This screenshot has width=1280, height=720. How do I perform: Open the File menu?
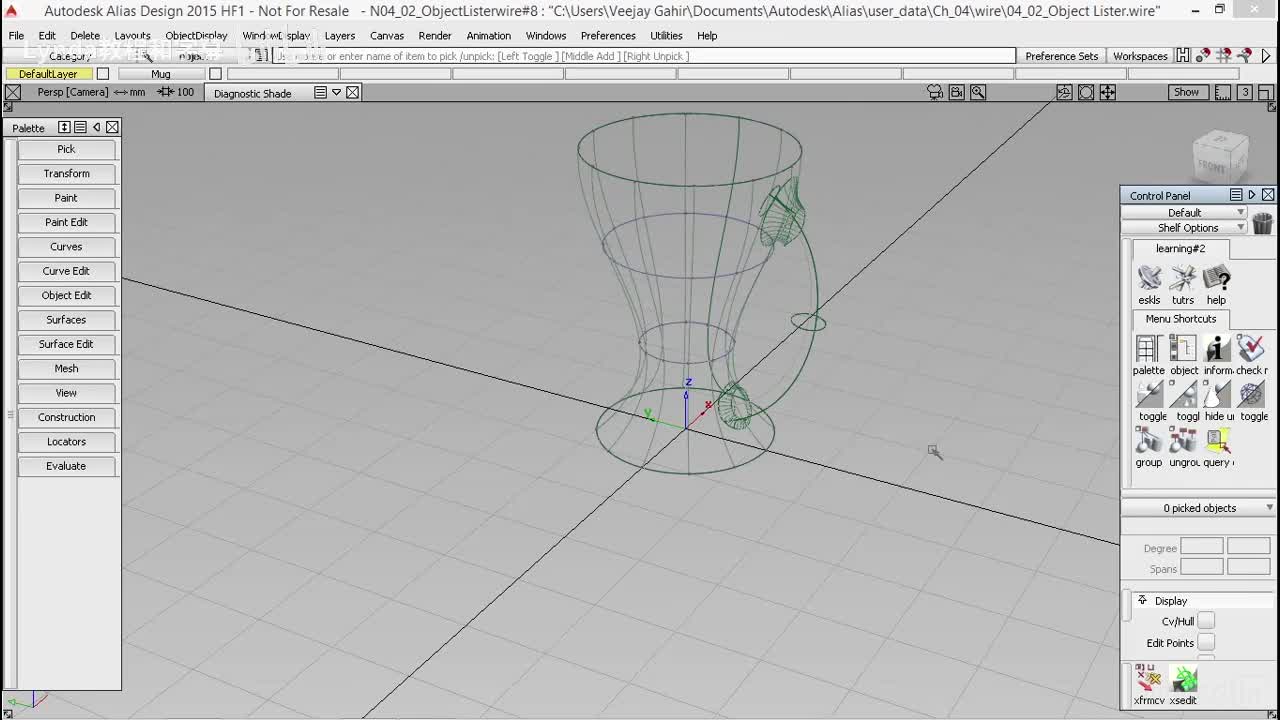click(x=17, y=36)
